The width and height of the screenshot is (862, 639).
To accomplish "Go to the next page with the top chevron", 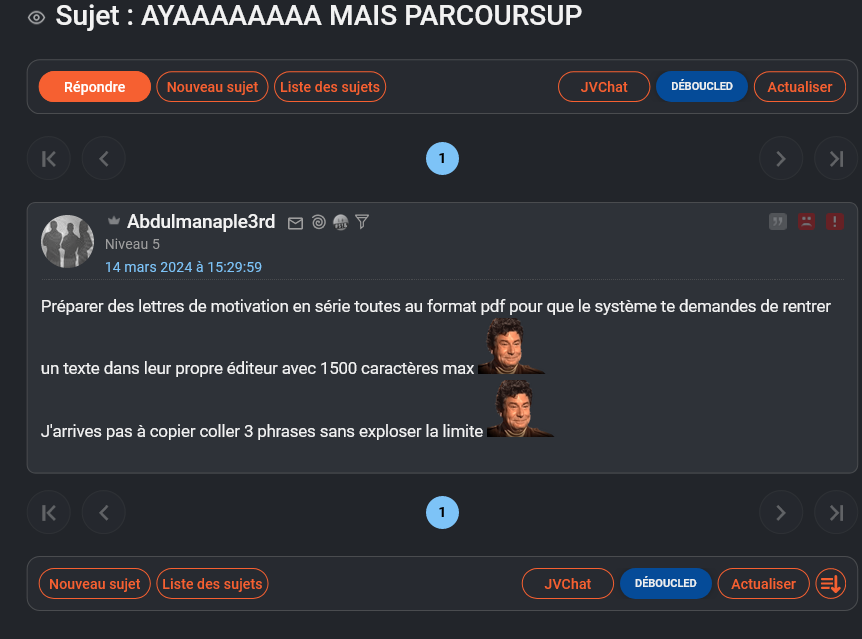I will (x=780, y=158).
